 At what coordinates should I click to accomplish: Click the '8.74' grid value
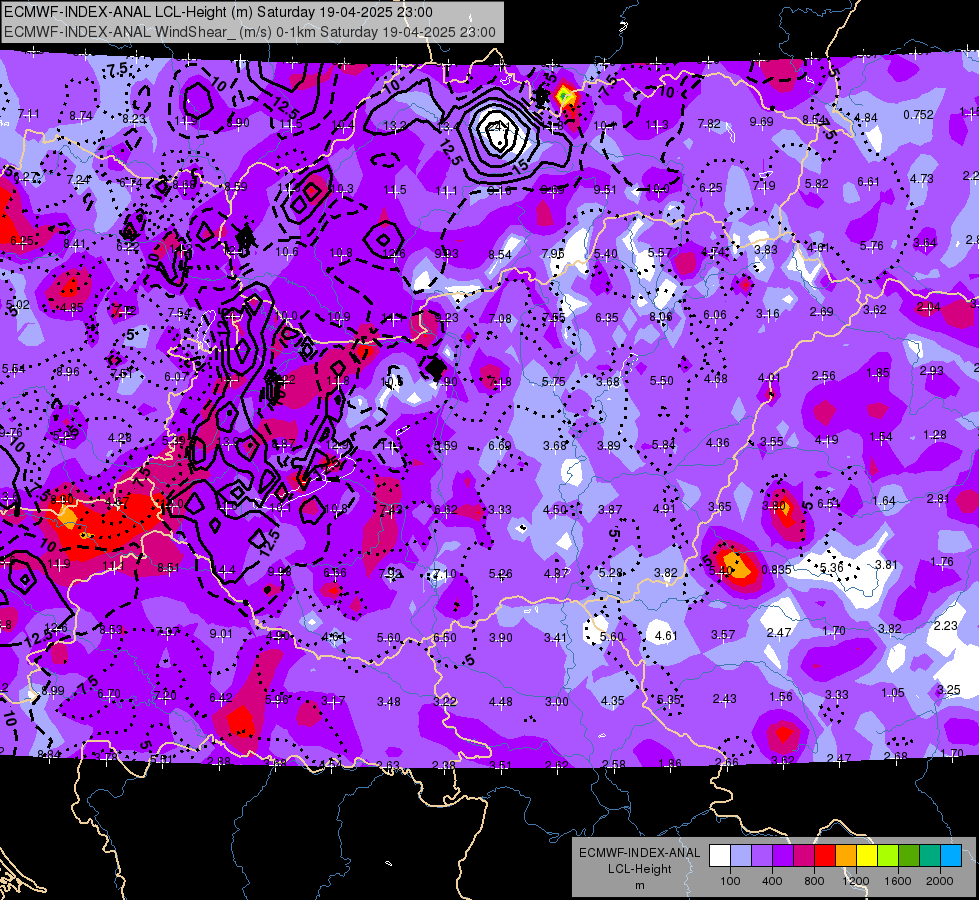pyautogui.click(x=81, y=116)
